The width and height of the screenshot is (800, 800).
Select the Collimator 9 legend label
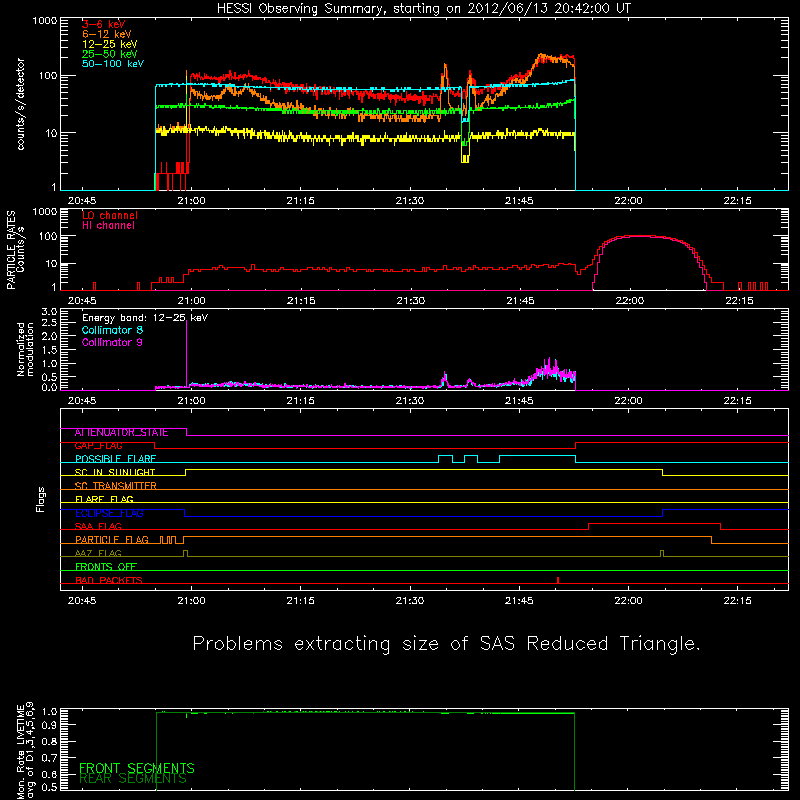tap(112, 342)
